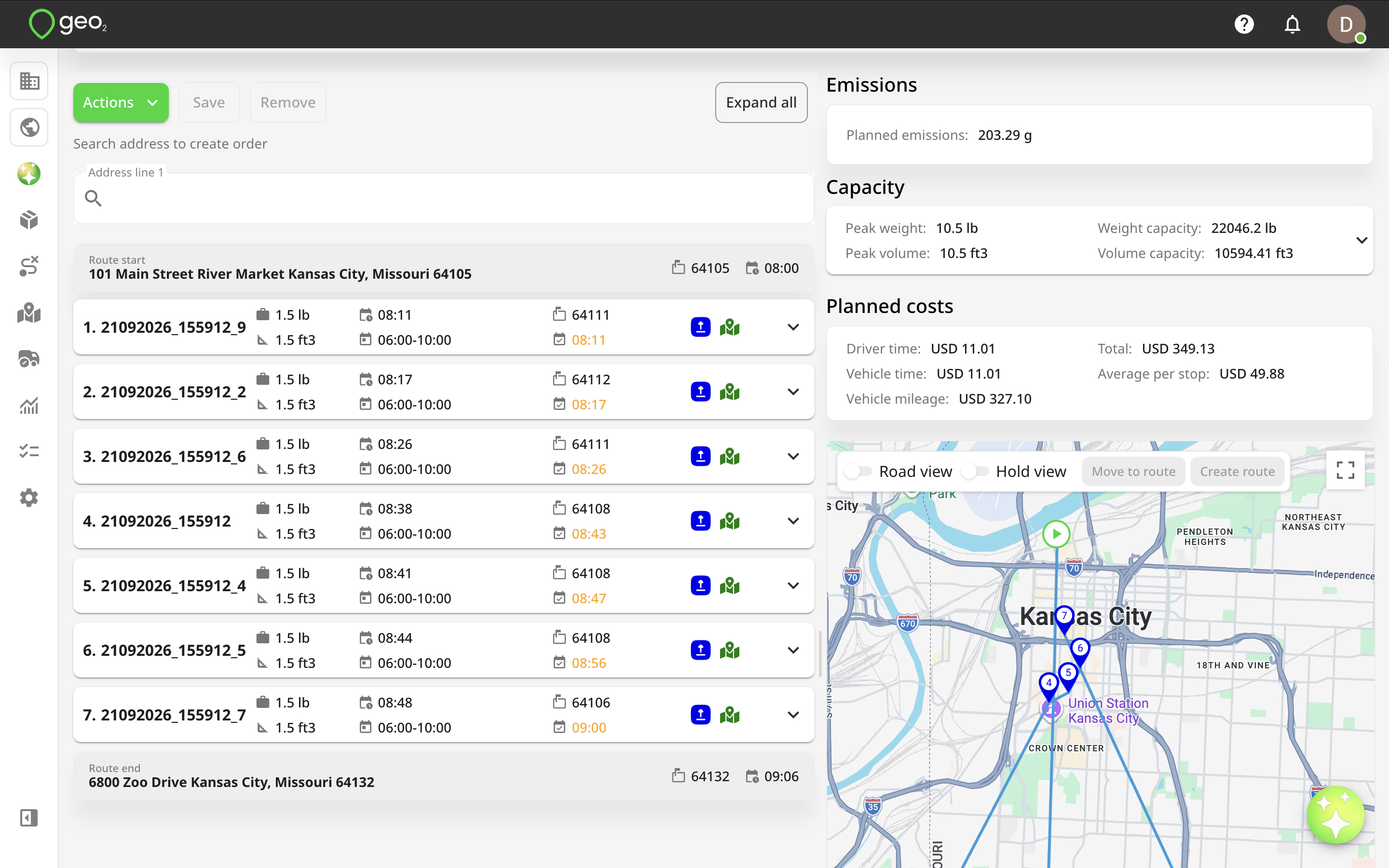The image size is (1389, 868).
Task: Click blue upload icon for order 21092026_155912_2
Action: tap(700, 392)
